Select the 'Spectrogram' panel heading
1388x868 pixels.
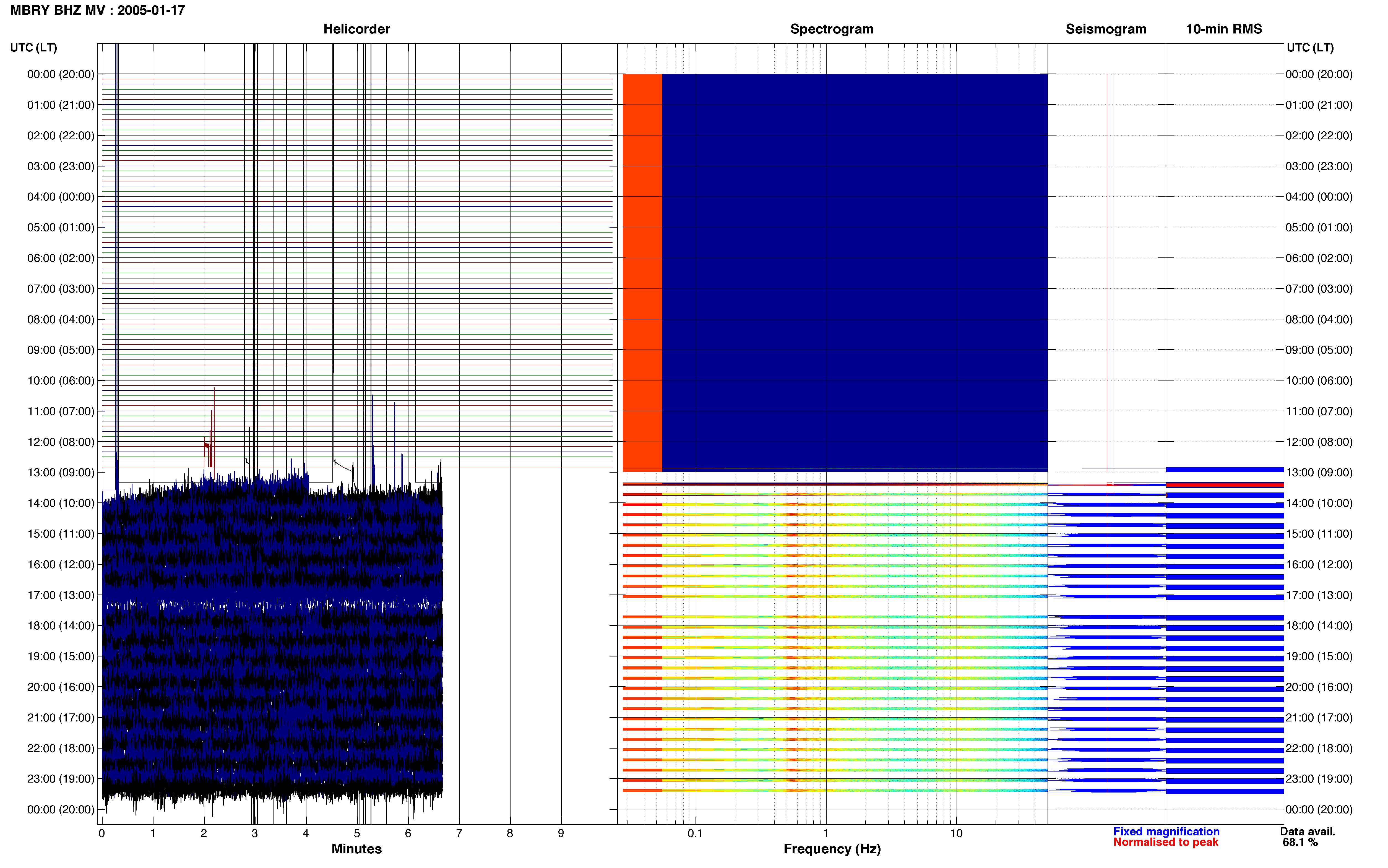(832, 29)
